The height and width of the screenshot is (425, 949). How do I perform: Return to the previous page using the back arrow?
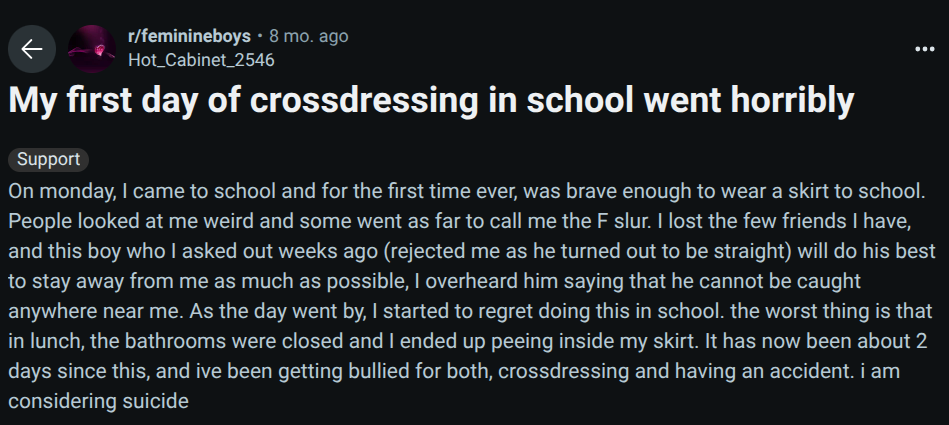coord(32,48)
